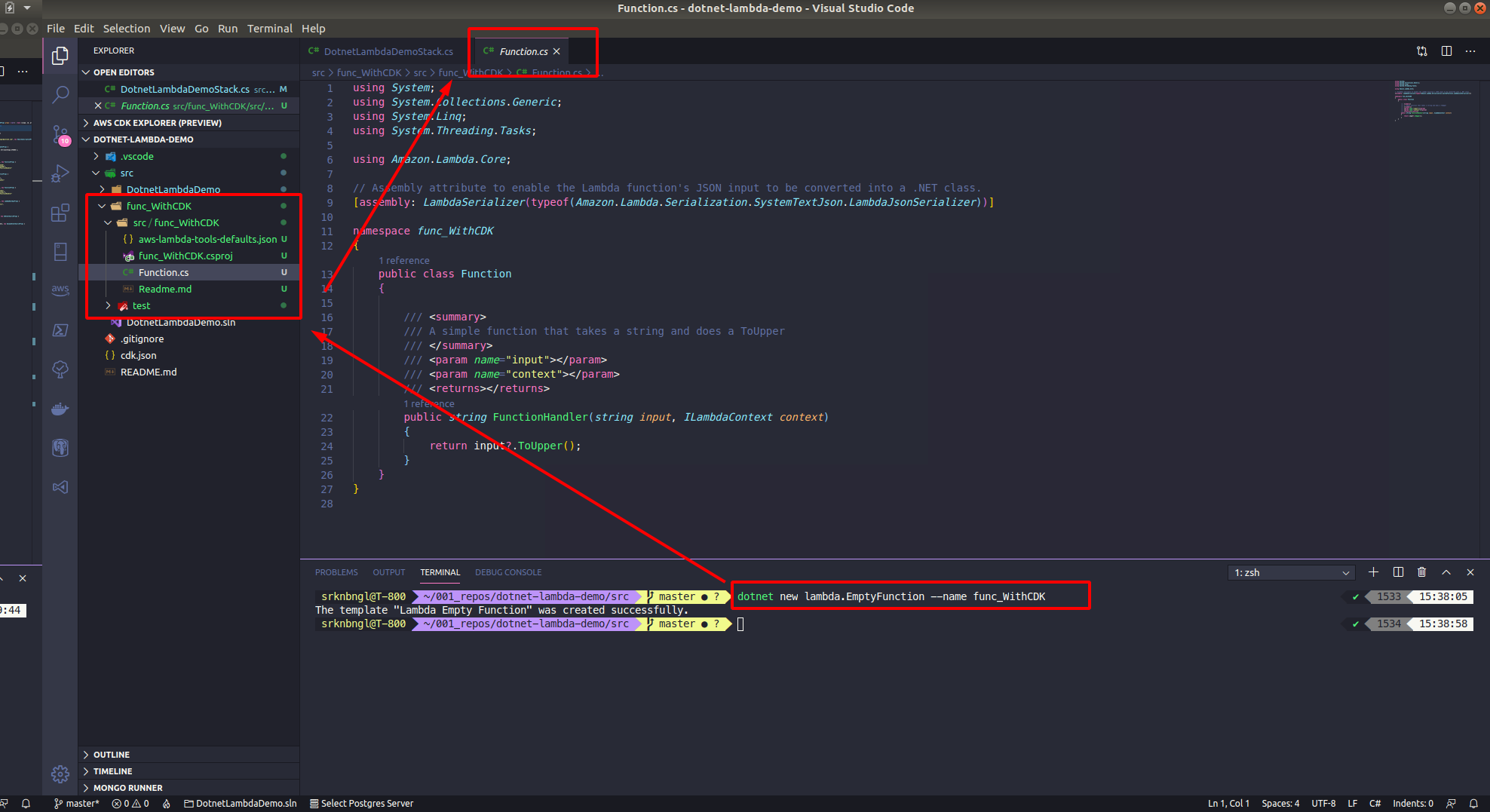Open the editor More Actions ellipsis

click(x=1470, y=51)
